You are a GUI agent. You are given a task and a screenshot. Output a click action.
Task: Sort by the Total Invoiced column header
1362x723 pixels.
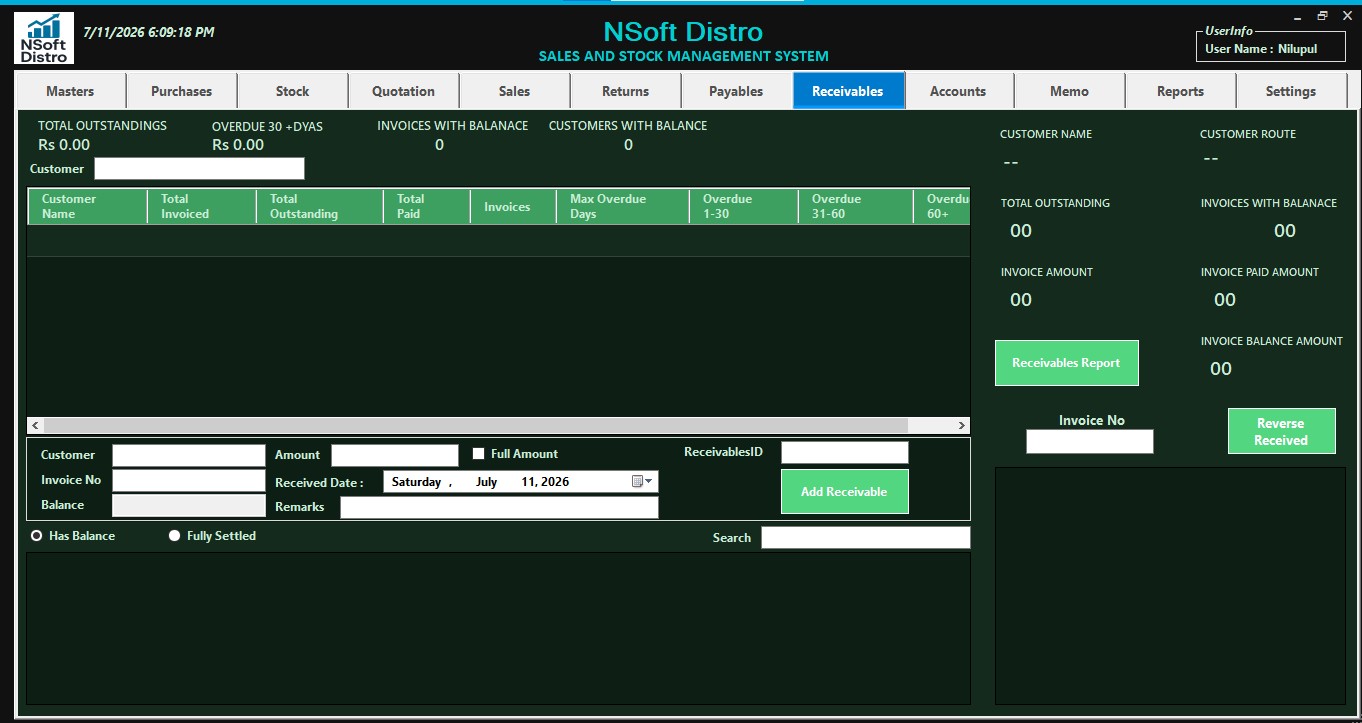(x=201, y=206)
